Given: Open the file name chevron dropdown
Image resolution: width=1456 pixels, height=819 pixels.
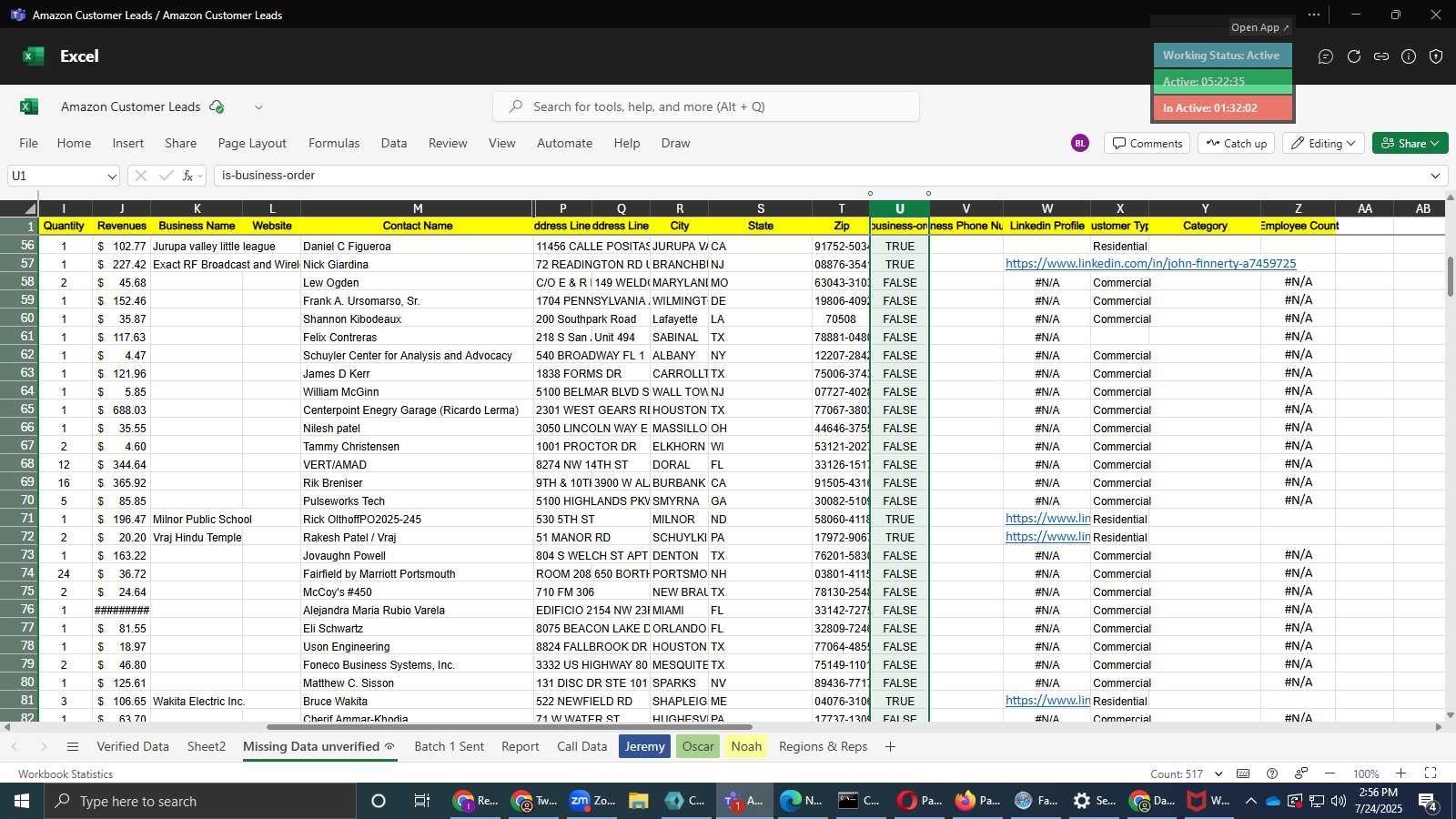Looking at the screenshot, I should point(258,106).
